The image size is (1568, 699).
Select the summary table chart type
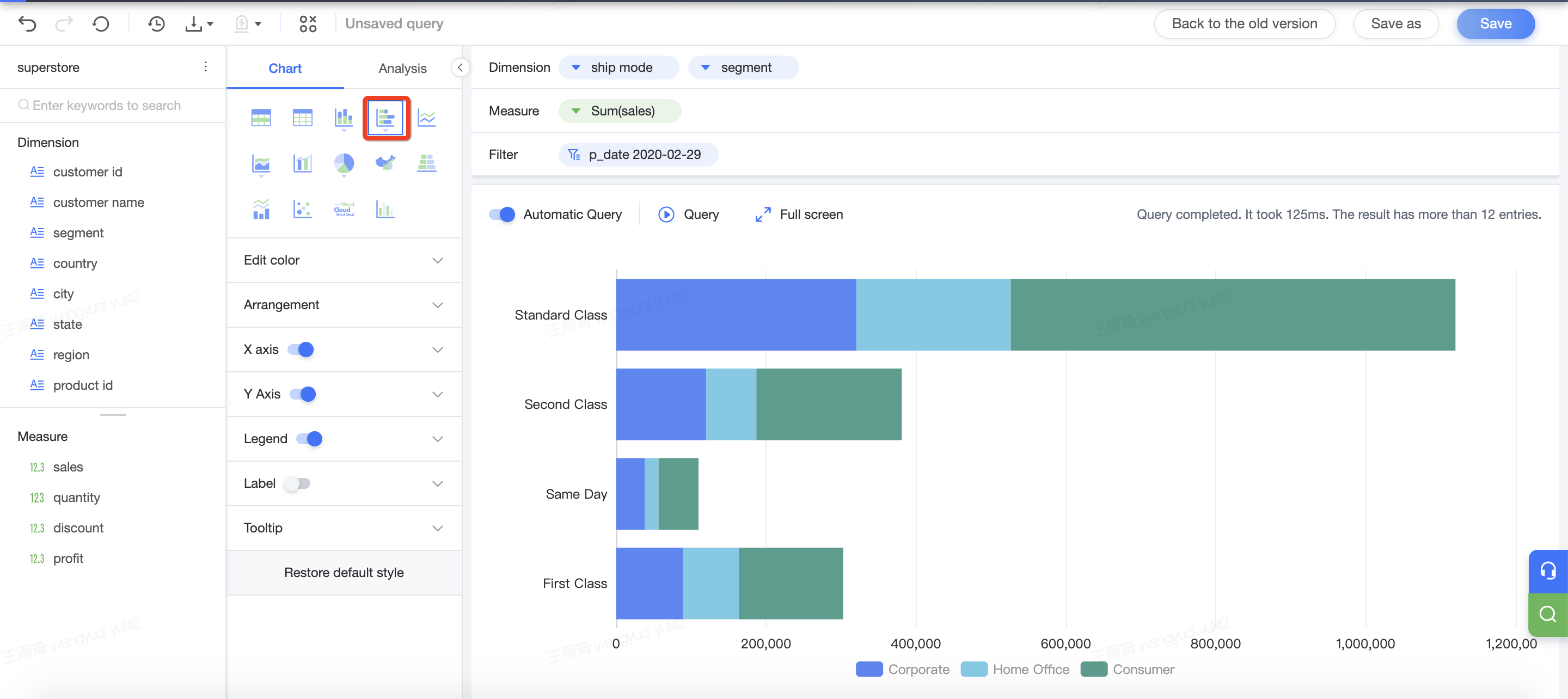pyautogui.click(x=261, y=118)
